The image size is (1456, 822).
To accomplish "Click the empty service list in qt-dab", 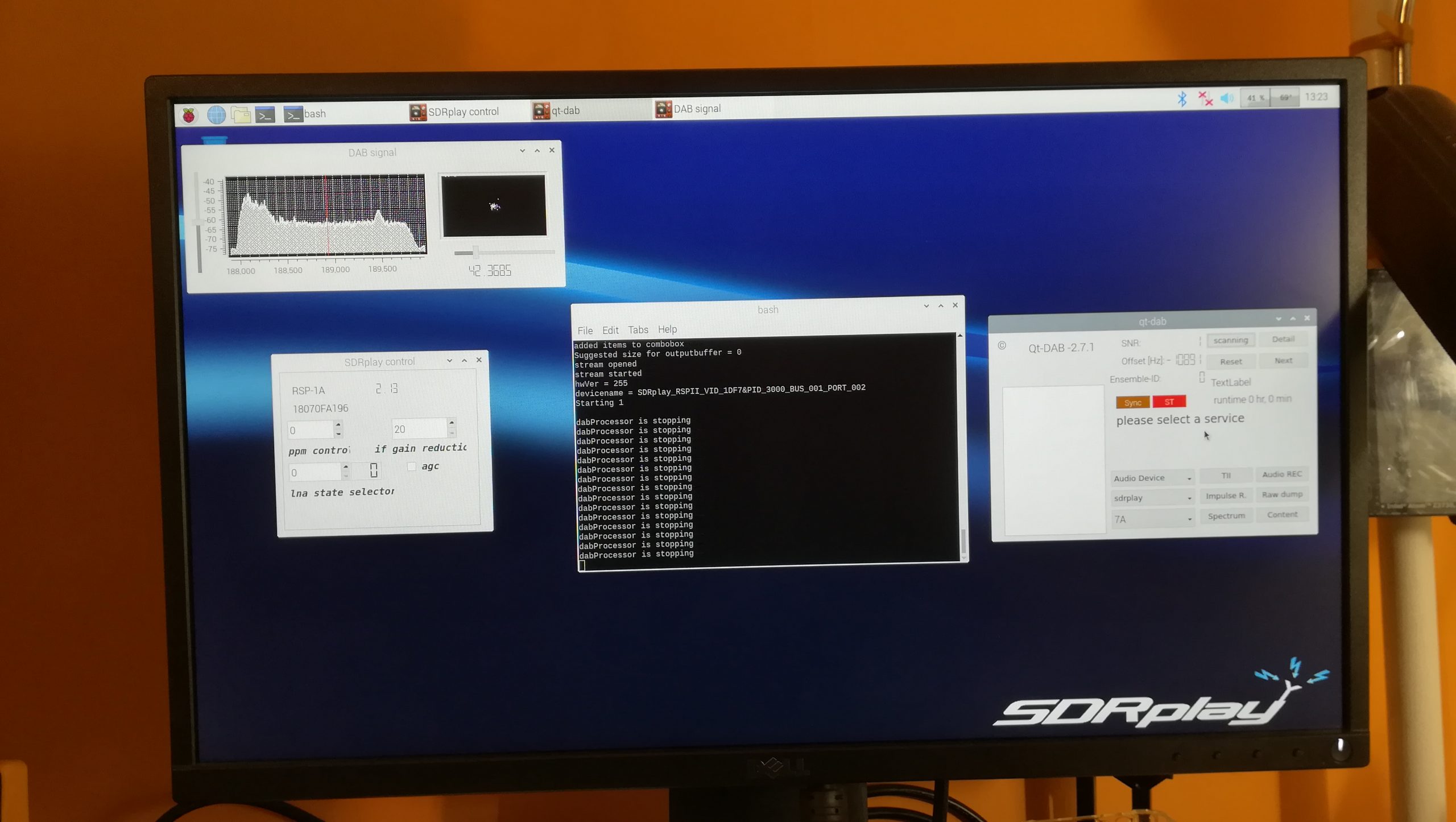I will [x=1054, y=460].
